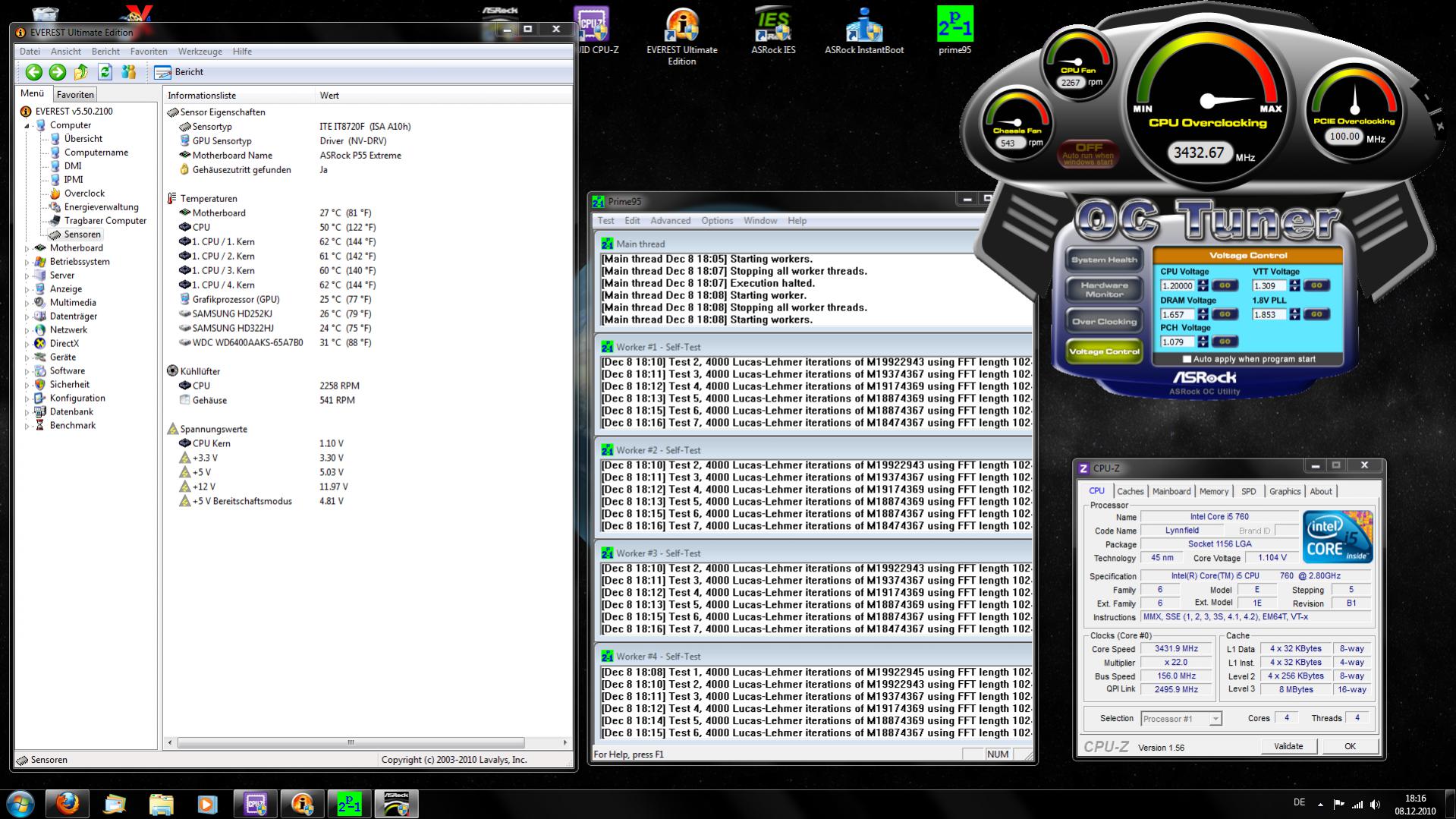
Task: Open the Options menu in Prime95
Action: [717, 221]
